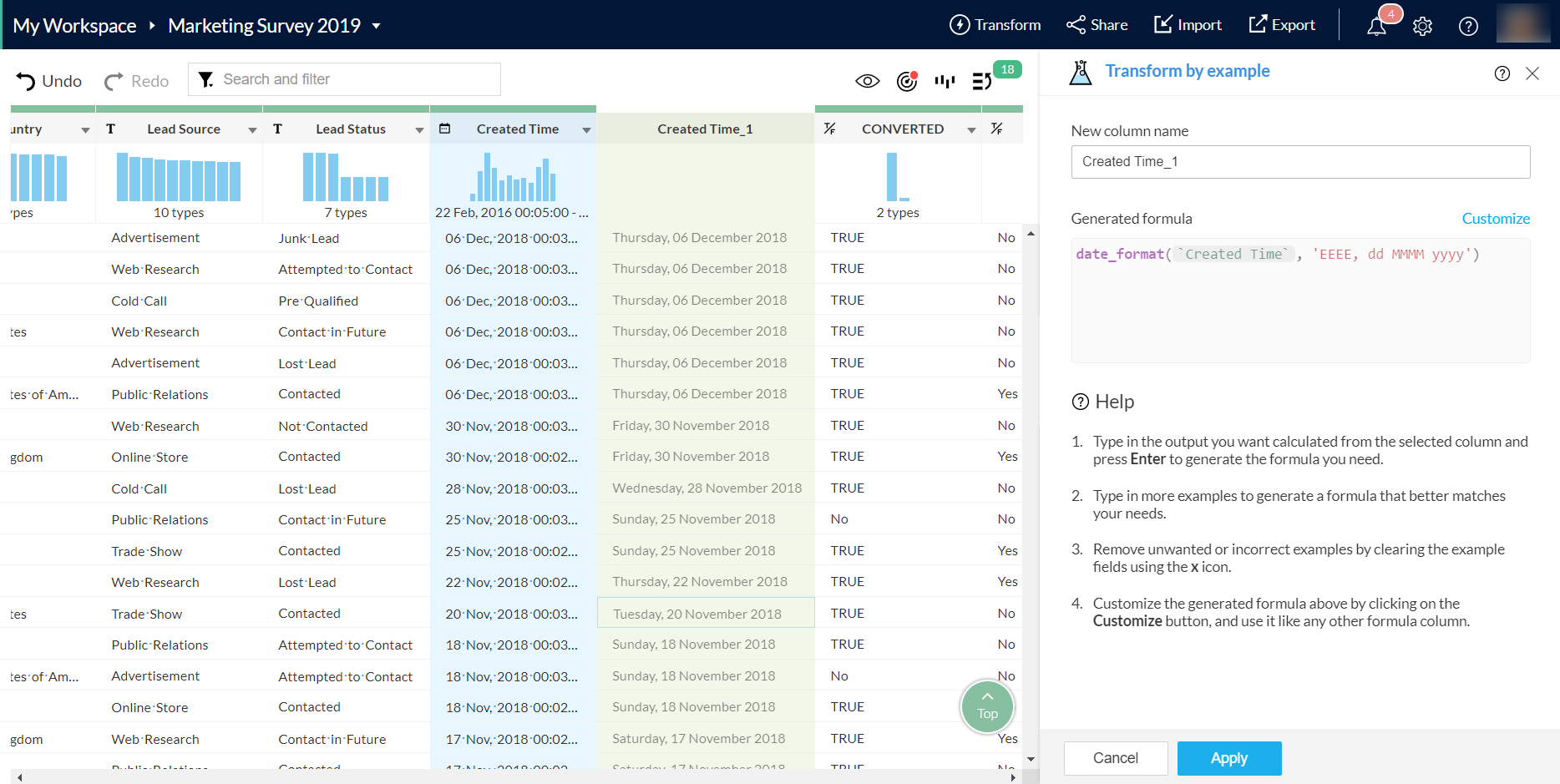Click the New column name field
This screenshot has width=1560, height=784.
(x=1300, y=162)
